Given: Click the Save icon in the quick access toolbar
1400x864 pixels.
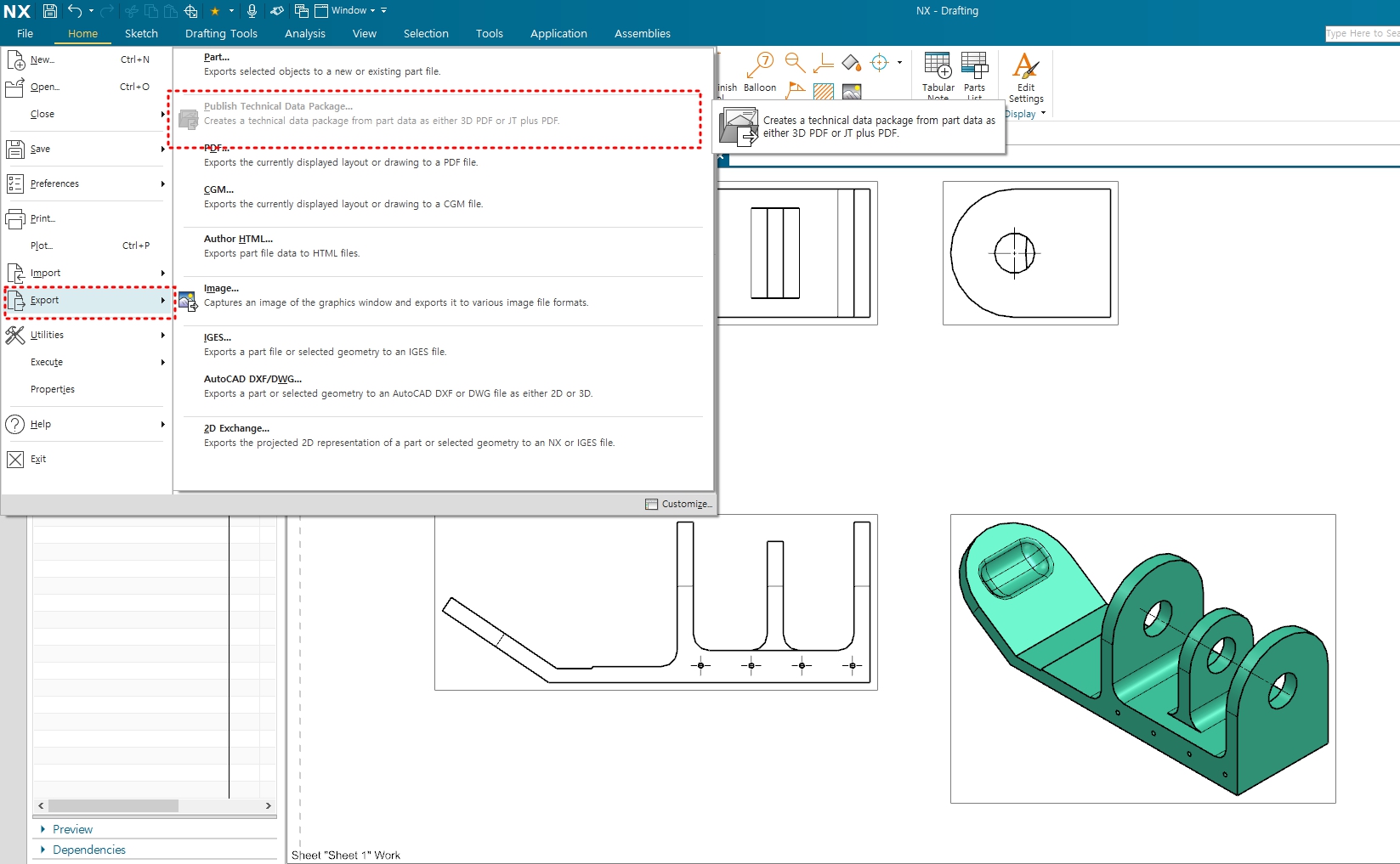Looking at the screenshot, I should tap(50, 11).
